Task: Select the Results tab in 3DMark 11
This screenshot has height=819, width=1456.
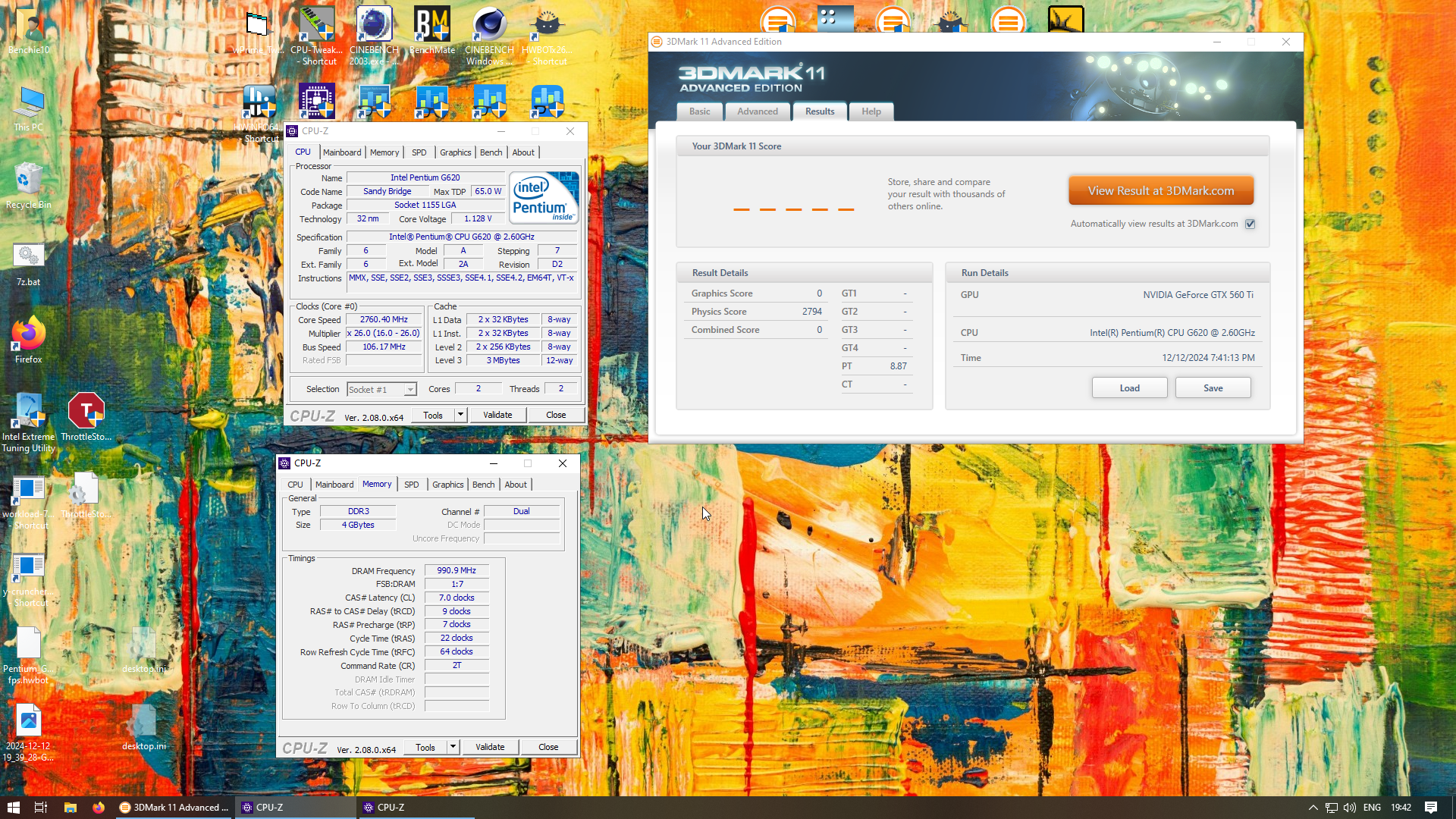Action: pyautogui.click(x=820, y=111)
